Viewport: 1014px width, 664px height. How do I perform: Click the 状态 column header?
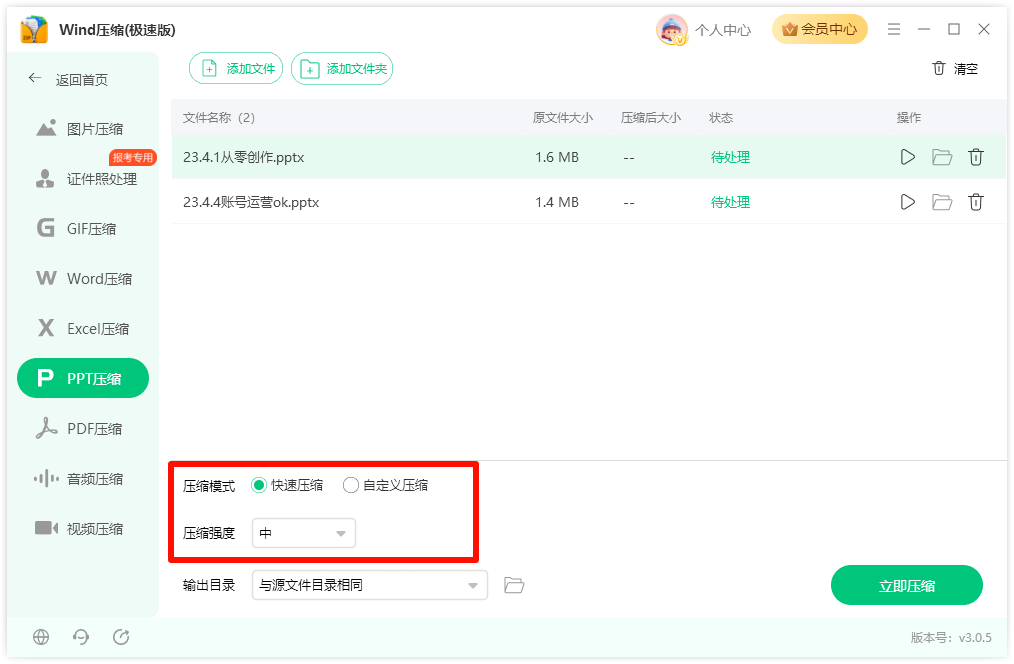pyautogui.click(x=721, y=118)
